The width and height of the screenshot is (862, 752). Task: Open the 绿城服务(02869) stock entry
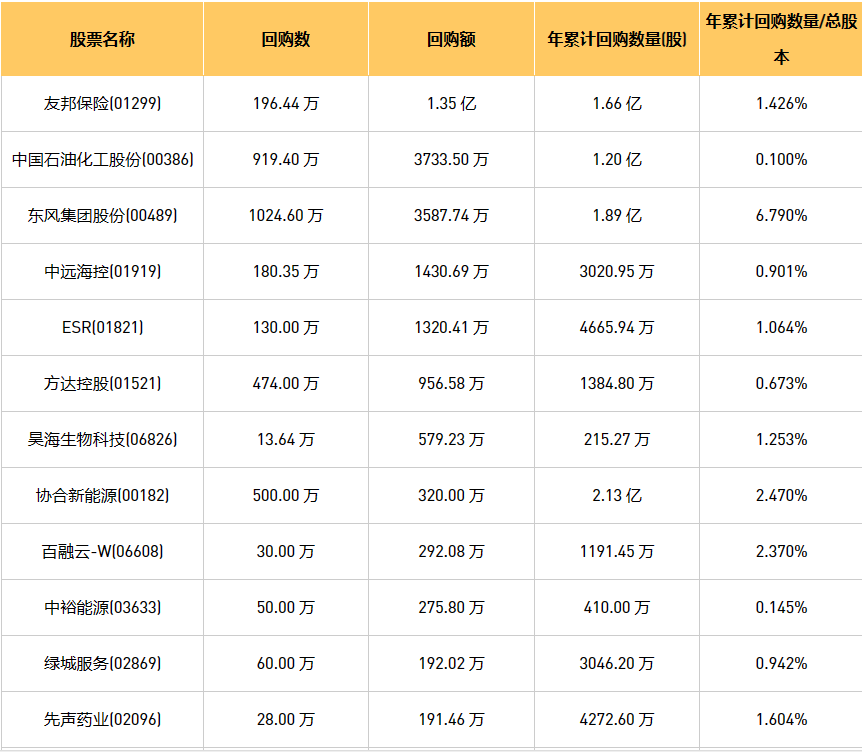tap(102, 663)
